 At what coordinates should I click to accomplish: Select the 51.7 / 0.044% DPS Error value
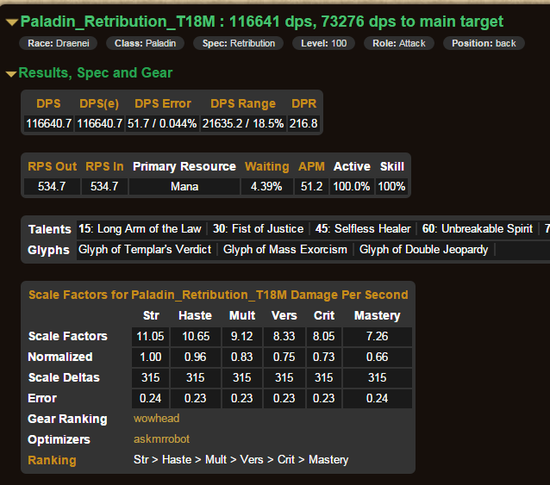(162, 124)
